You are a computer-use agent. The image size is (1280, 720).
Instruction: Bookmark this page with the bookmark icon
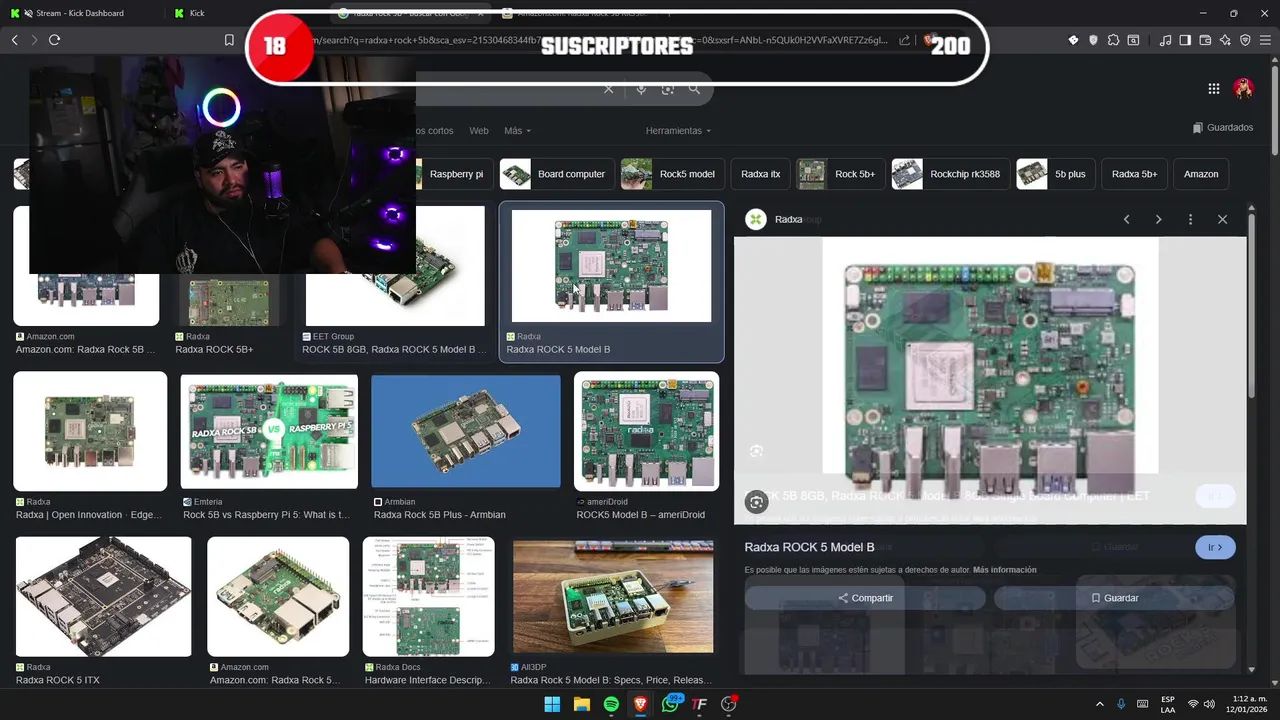click(x=229, y=40)
